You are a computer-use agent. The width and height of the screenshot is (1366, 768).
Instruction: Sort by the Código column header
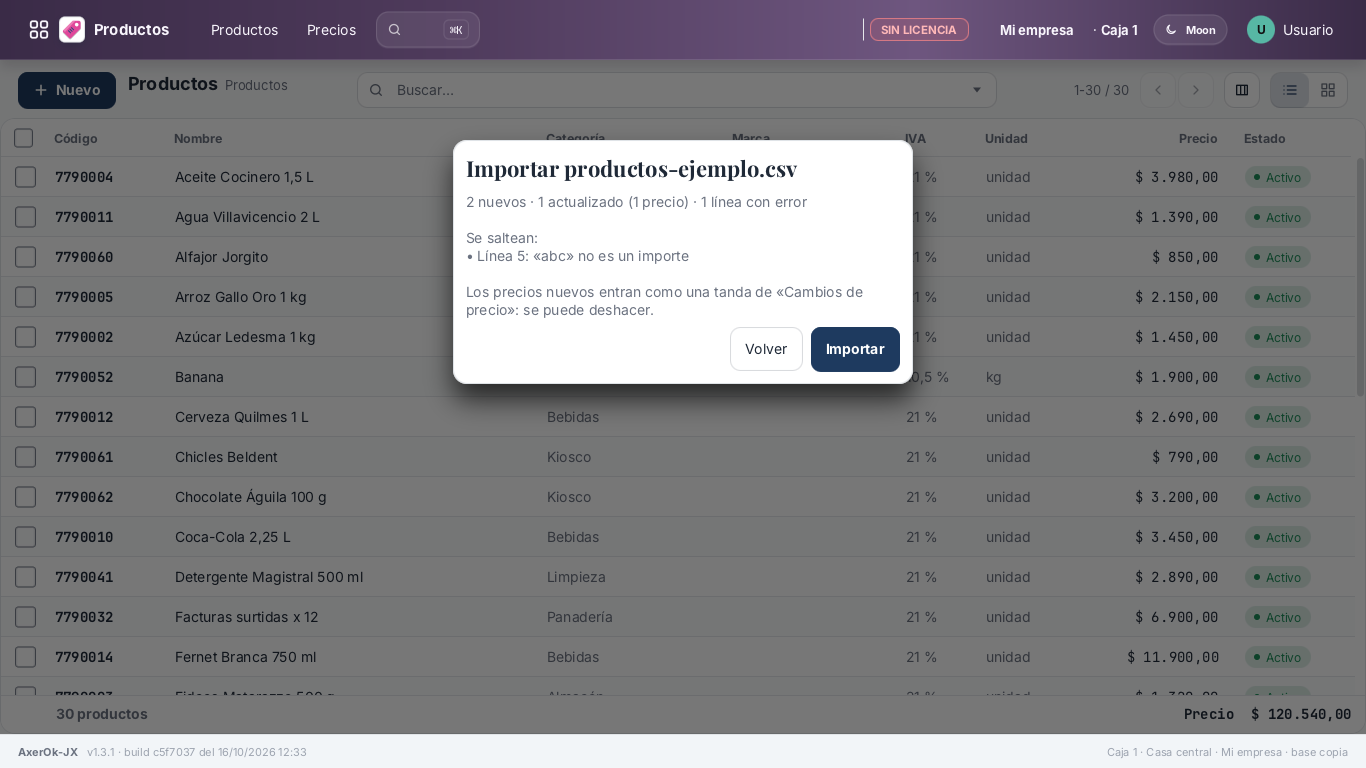click(x=76, y=138)
